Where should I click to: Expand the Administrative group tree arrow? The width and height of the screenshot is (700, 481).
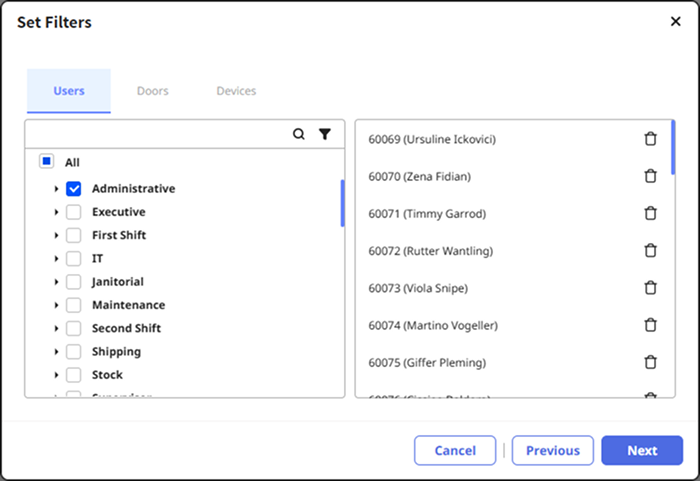click(56, 189)
